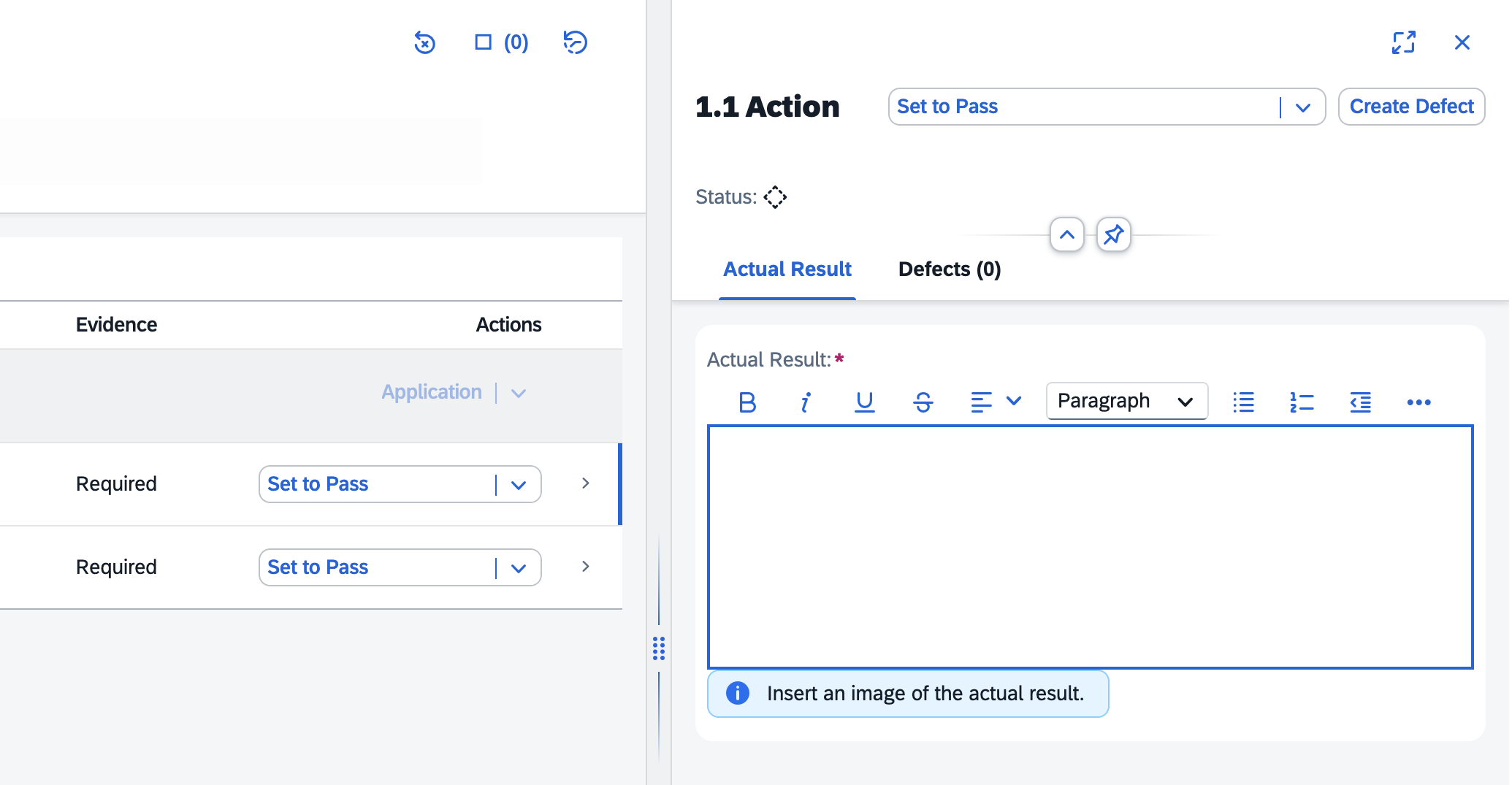The height and width of the screenshot is (785, 1512).
Task: Insert a bulleted list
Action: tap(1243, 402)
